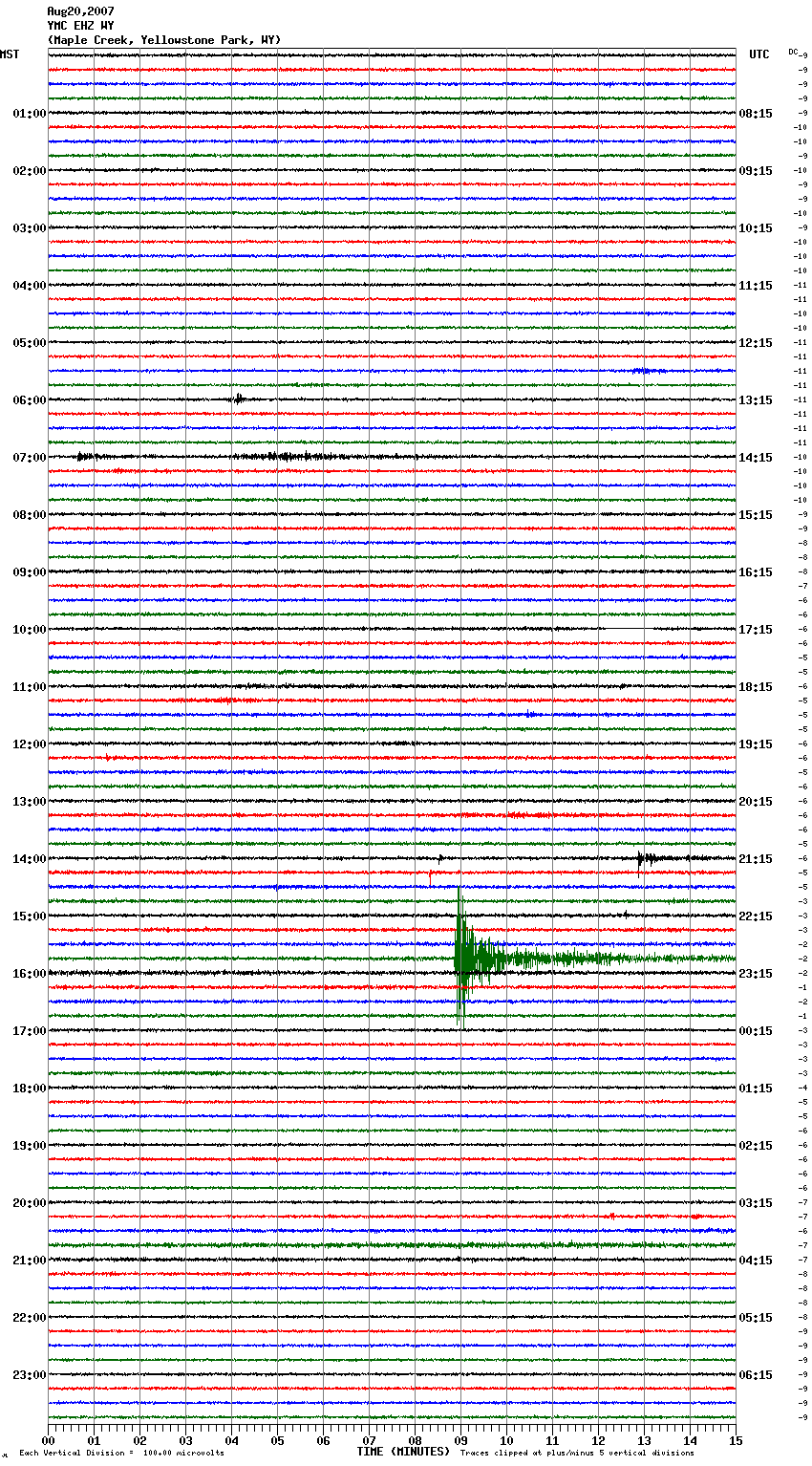The height and width of the screenshot is (1466, 812).
Task: Click the '13:15' UTC time label
Action: [x=756, y=400]
